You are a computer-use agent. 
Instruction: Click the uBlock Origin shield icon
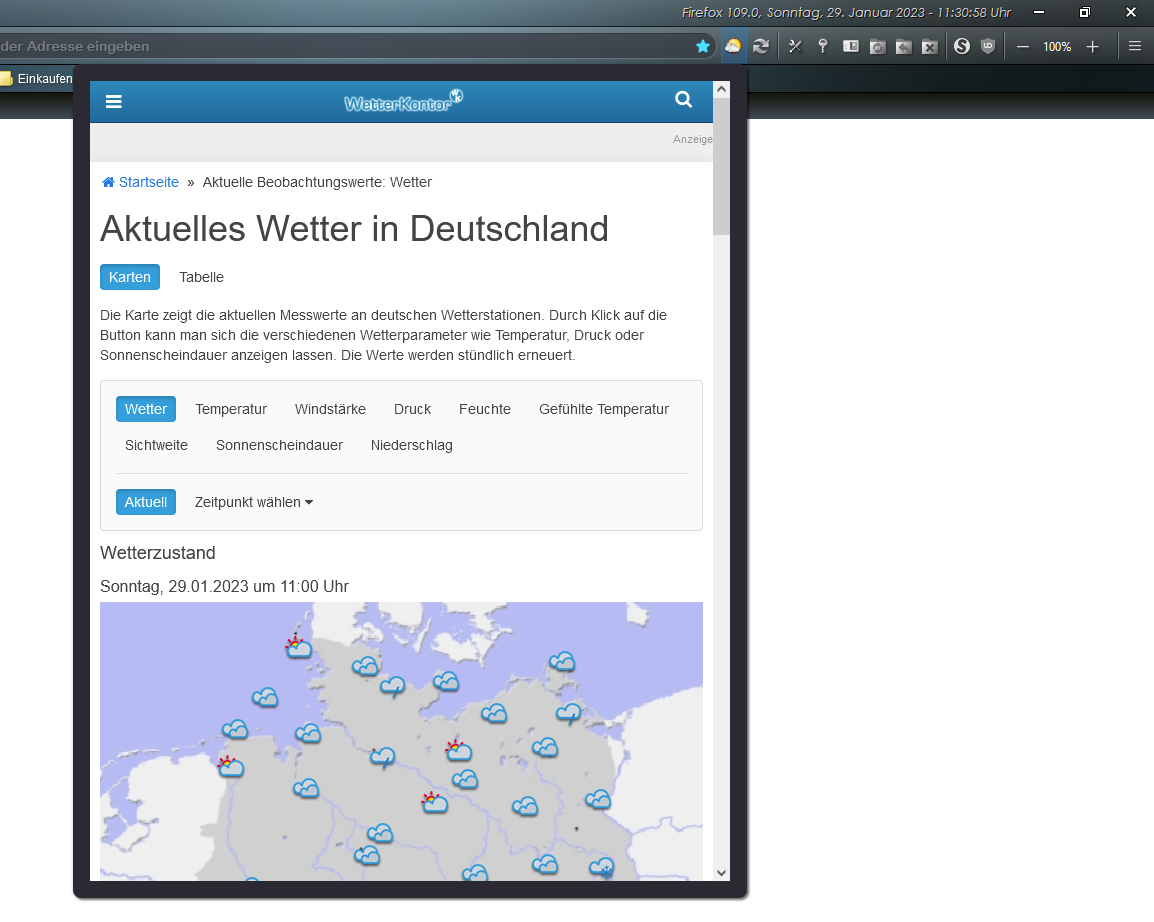click(x=988, y=46)
